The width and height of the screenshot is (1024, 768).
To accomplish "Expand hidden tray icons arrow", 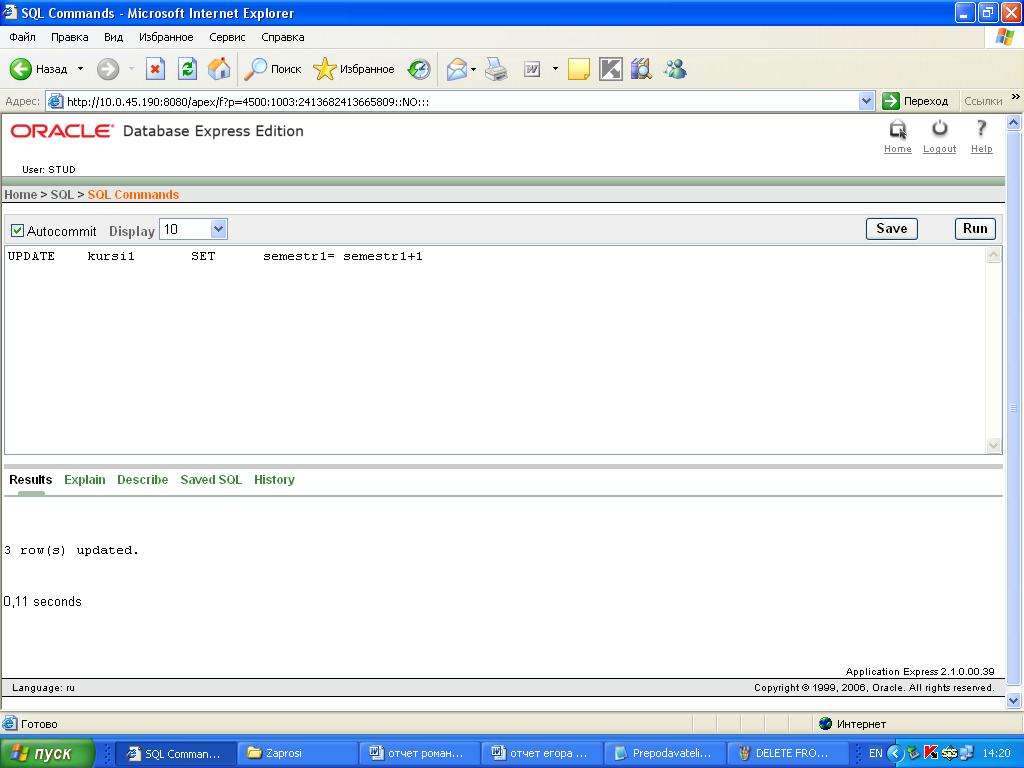I will 895,753.
